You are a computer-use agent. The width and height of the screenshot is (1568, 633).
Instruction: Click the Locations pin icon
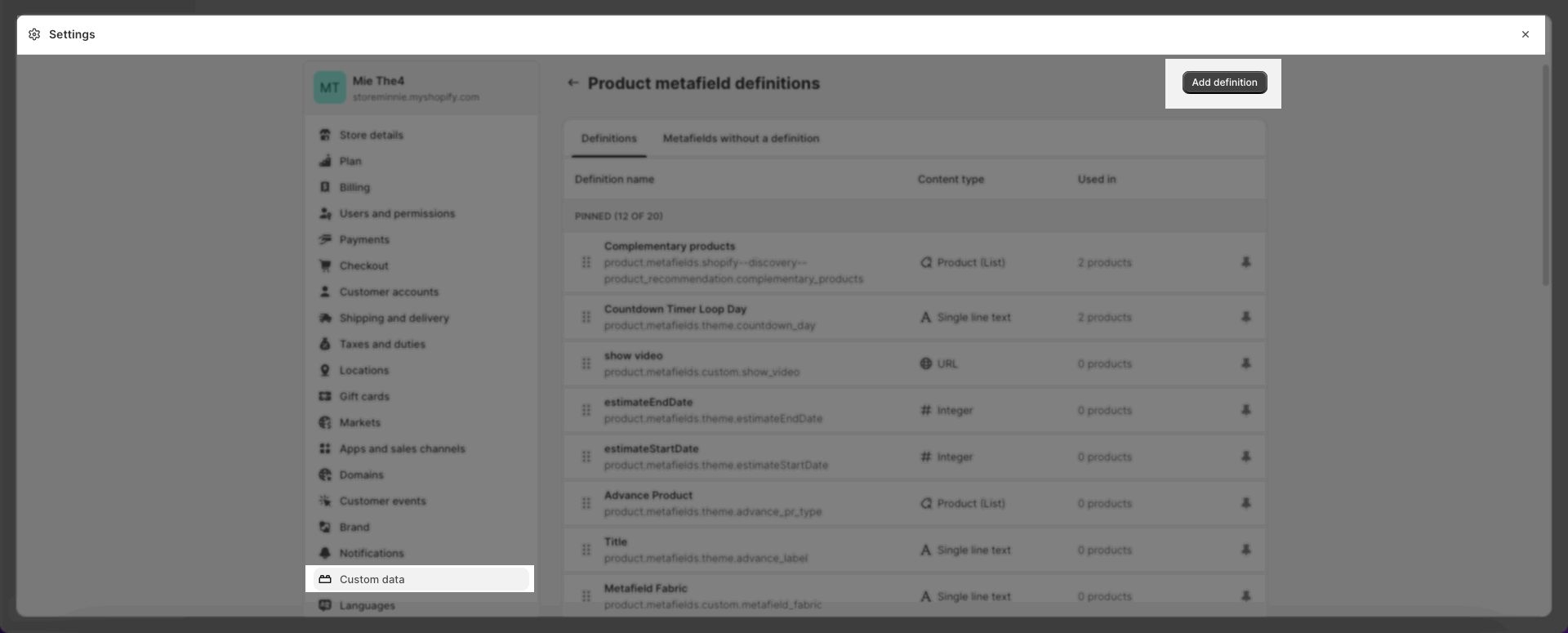(x=325, y=370)
